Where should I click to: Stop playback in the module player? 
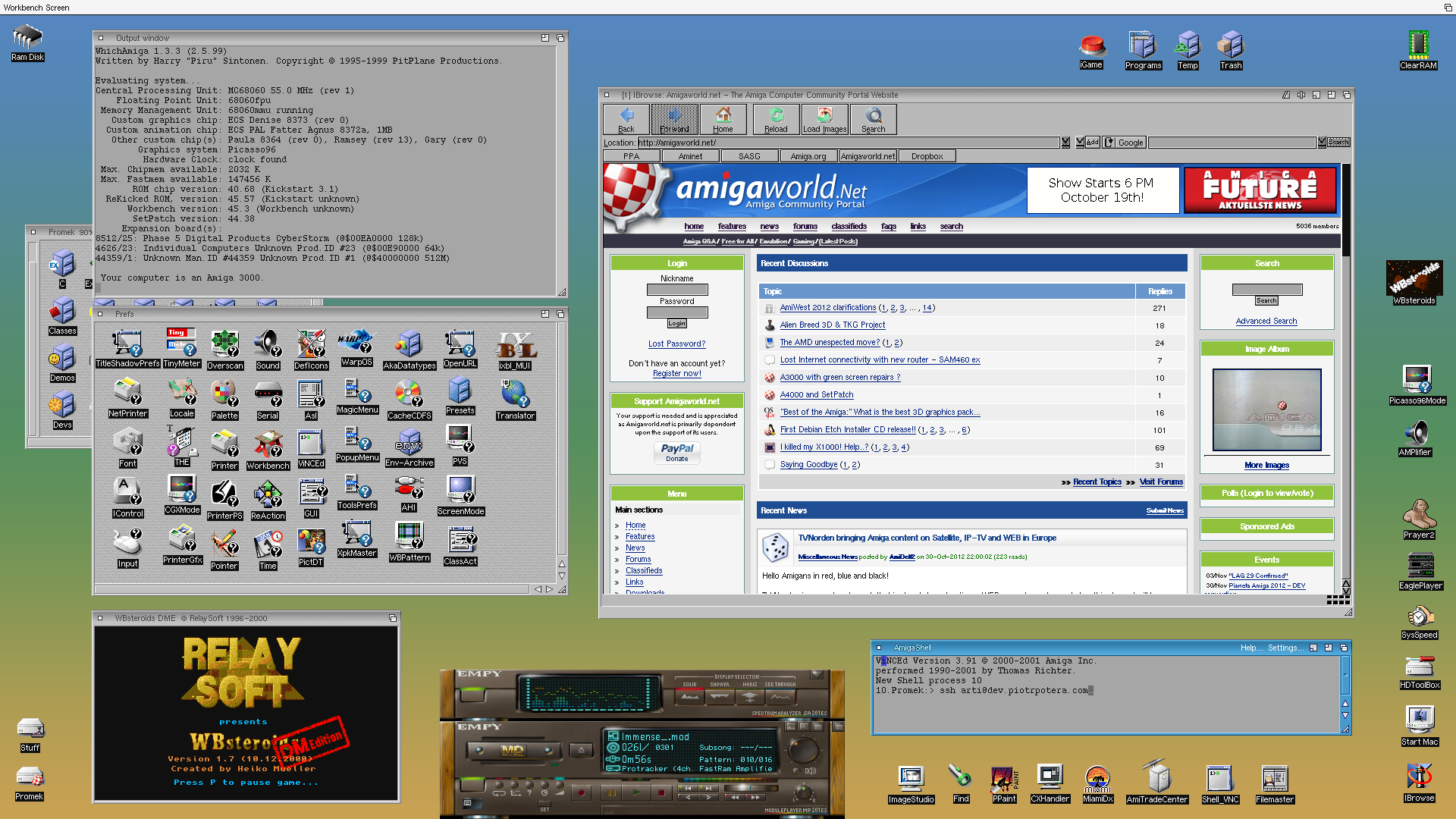pos(661,792)
